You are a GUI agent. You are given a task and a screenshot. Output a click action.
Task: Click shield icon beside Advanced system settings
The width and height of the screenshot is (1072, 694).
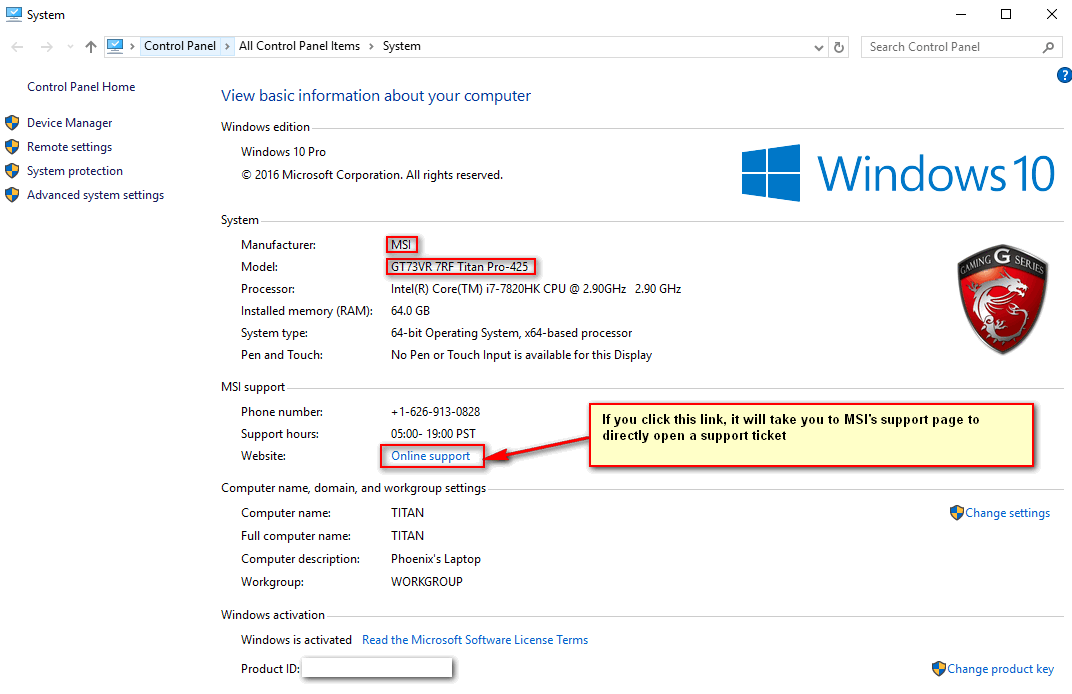click(x=12, y=195)
